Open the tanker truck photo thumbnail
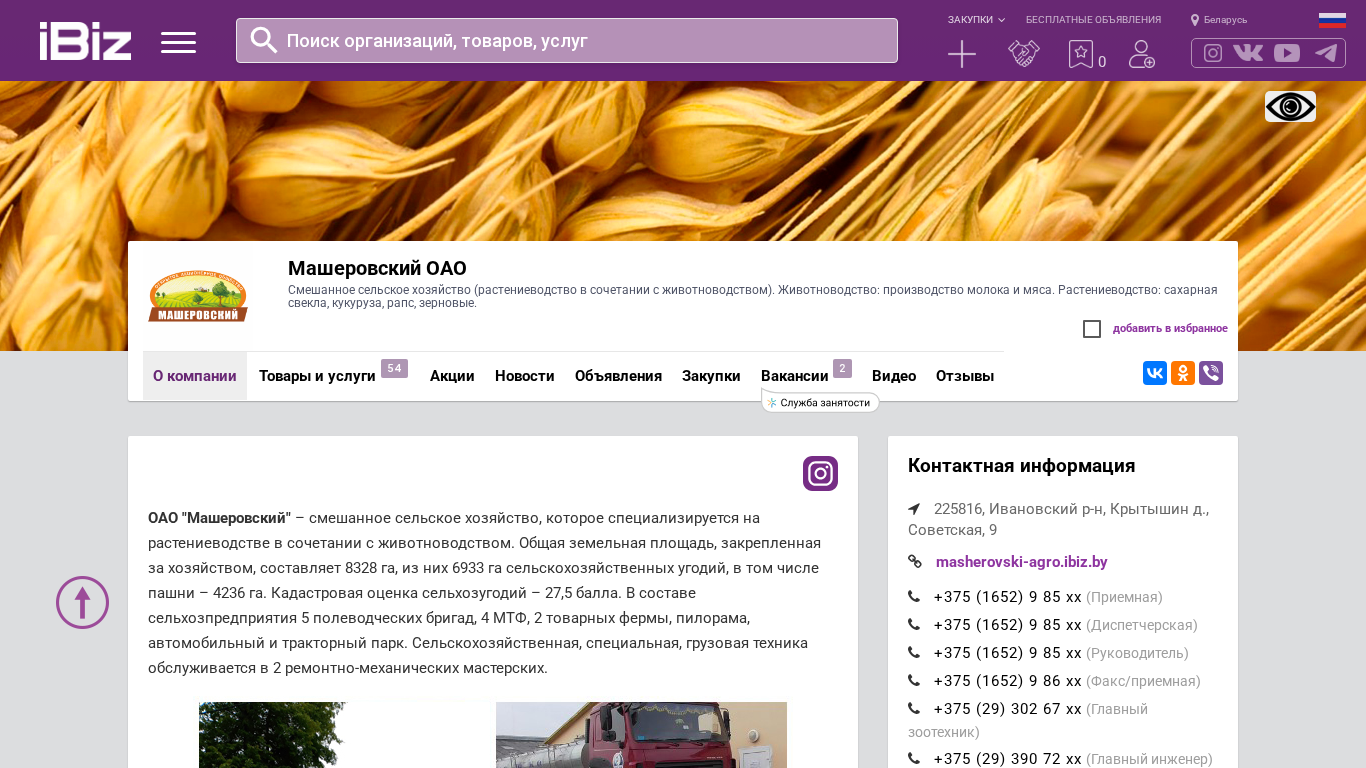 641,735
